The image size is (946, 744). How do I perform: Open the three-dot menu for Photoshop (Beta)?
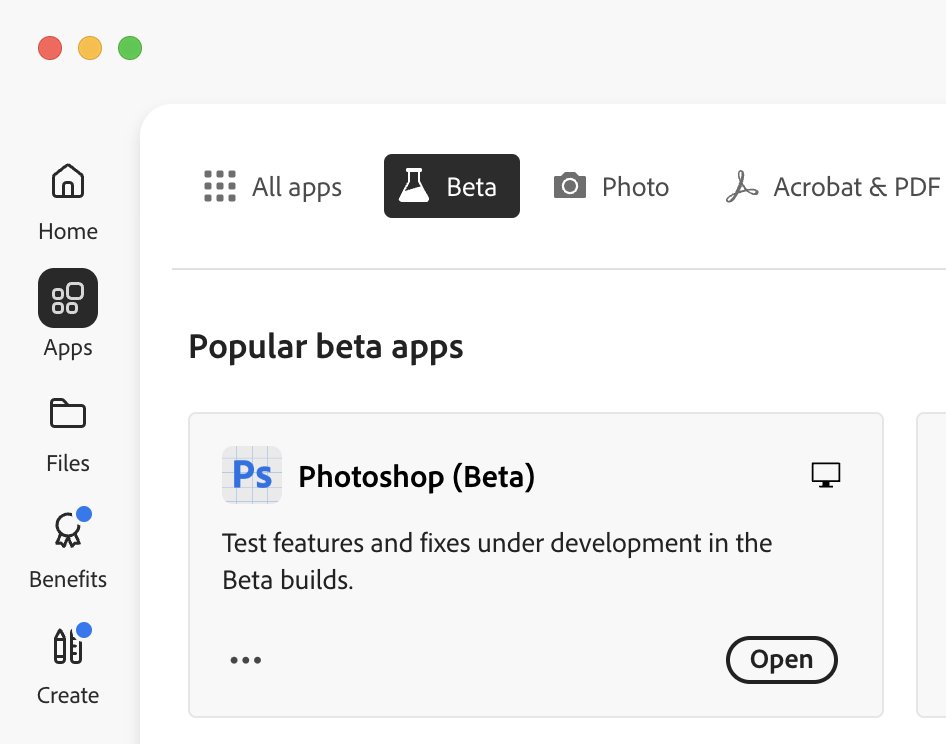coord(246,660)
